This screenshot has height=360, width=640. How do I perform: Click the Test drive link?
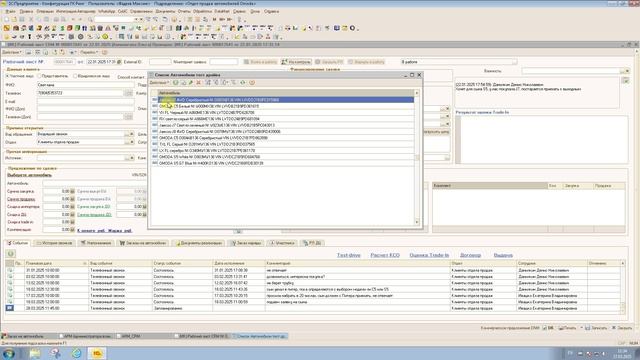click(x=349, y=255)
